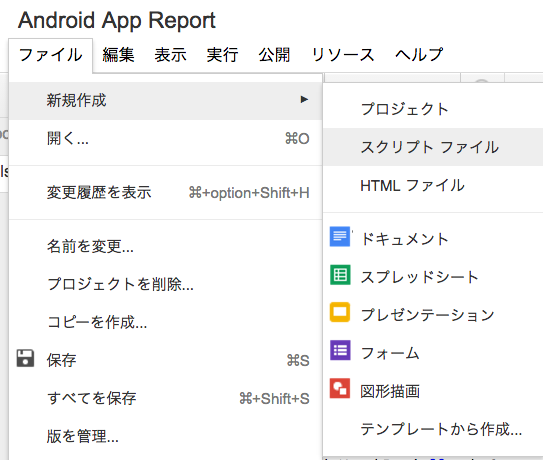This screenshot has width=543, height=460.
Task: Click the ⌘+option+Shift+H shortcut text
Action: (249, 193)
